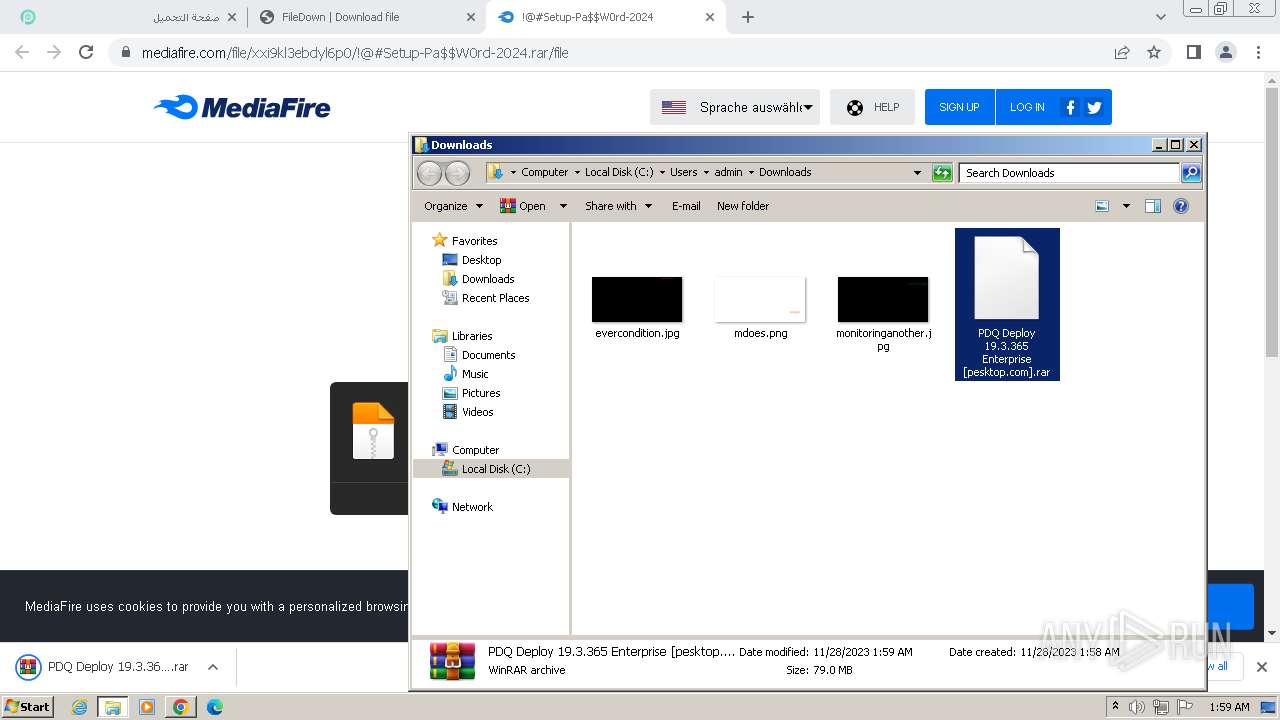Screen dimensions: 1280x720
Task: Click New folder button
Action: coord(743,206)
